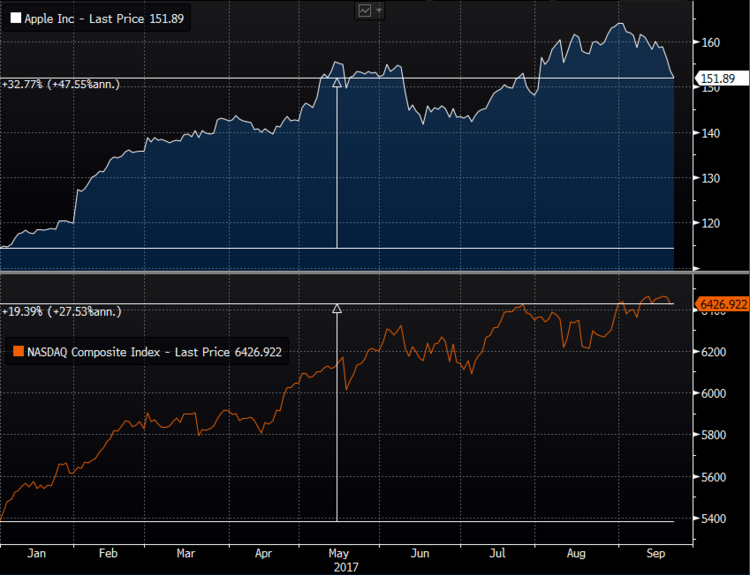The image size is (750, 575).
Task: Expand the chart type dropdown arrow
Action: tap(379, 10)
